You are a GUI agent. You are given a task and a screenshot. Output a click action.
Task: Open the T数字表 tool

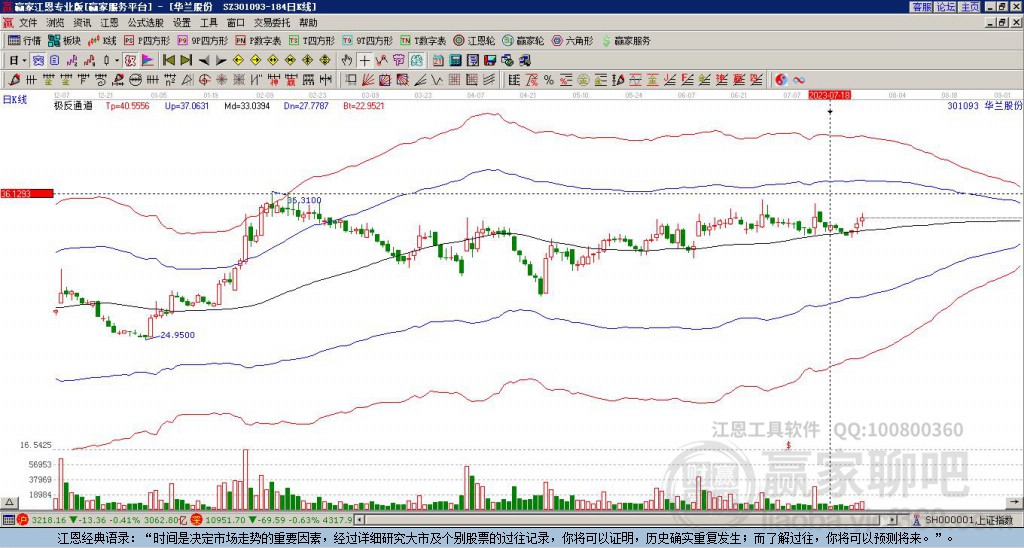point(423,40)
